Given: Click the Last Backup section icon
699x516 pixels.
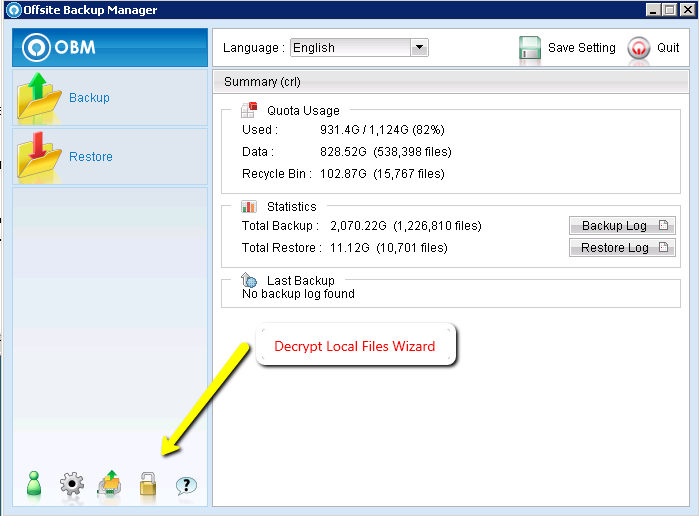Looking at the screenshot, I should coord(249,281).
